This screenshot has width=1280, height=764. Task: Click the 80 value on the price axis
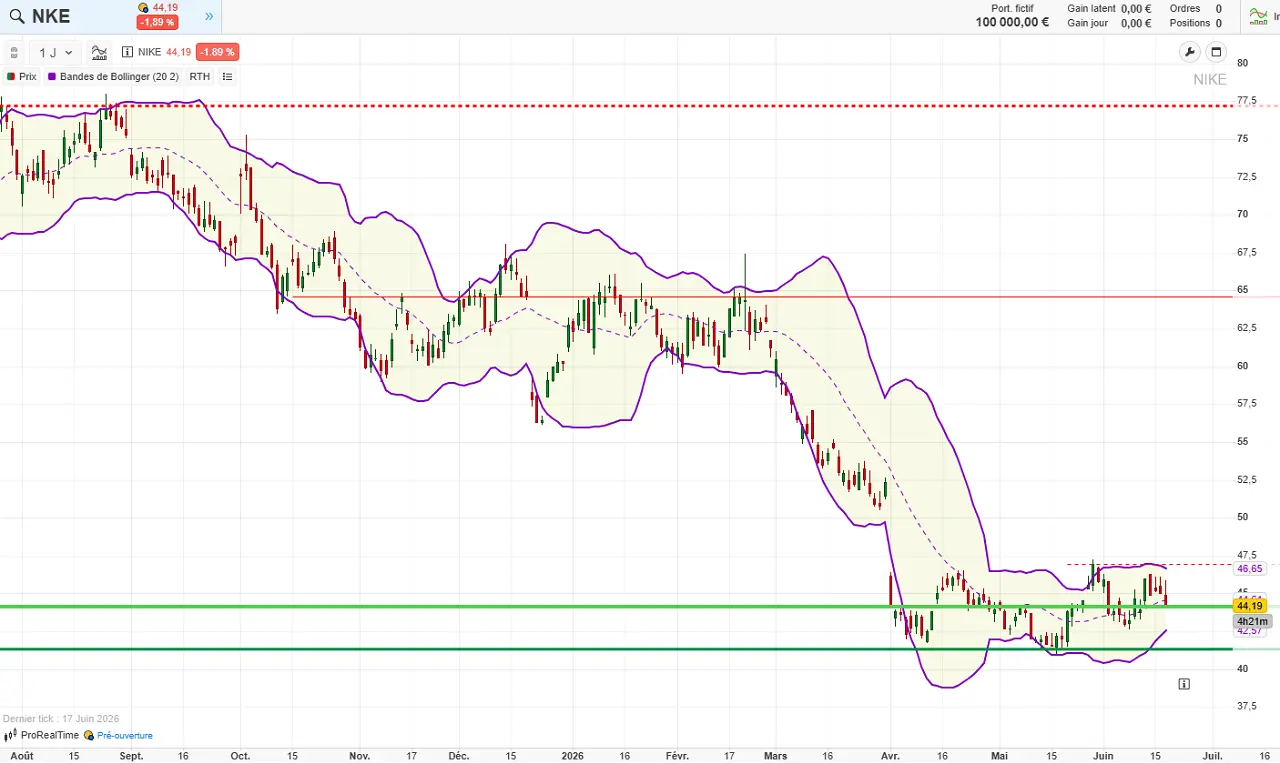tap(1243, 63)
